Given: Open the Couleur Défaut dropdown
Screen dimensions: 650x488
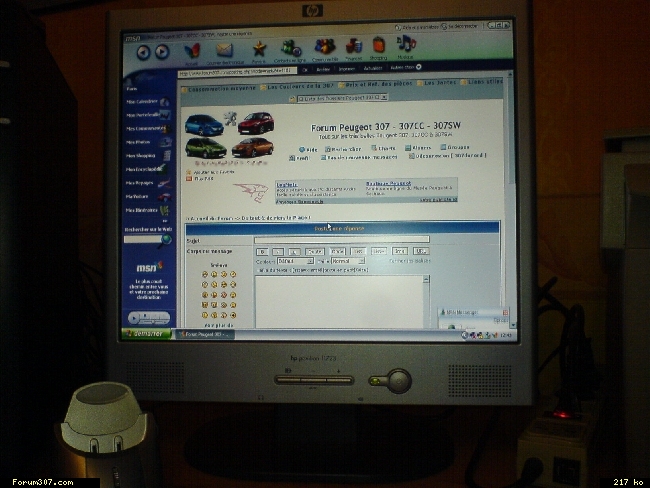Looking at the screenshot, I should coord(295,261).
